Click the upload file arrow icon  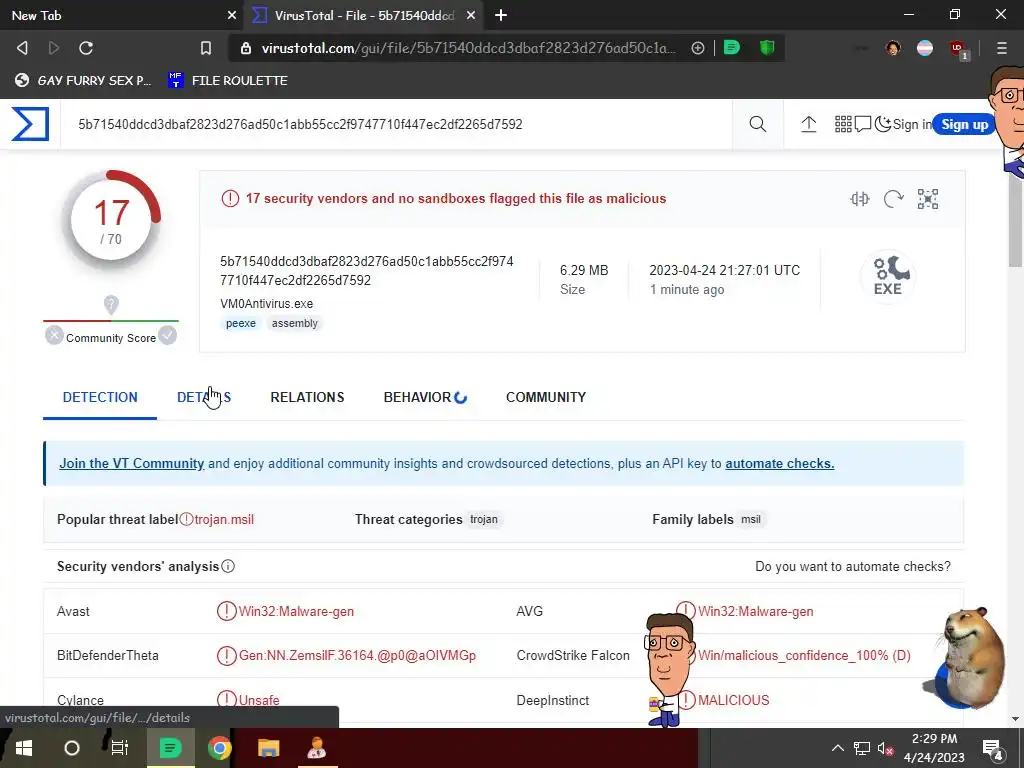[808, 124]
